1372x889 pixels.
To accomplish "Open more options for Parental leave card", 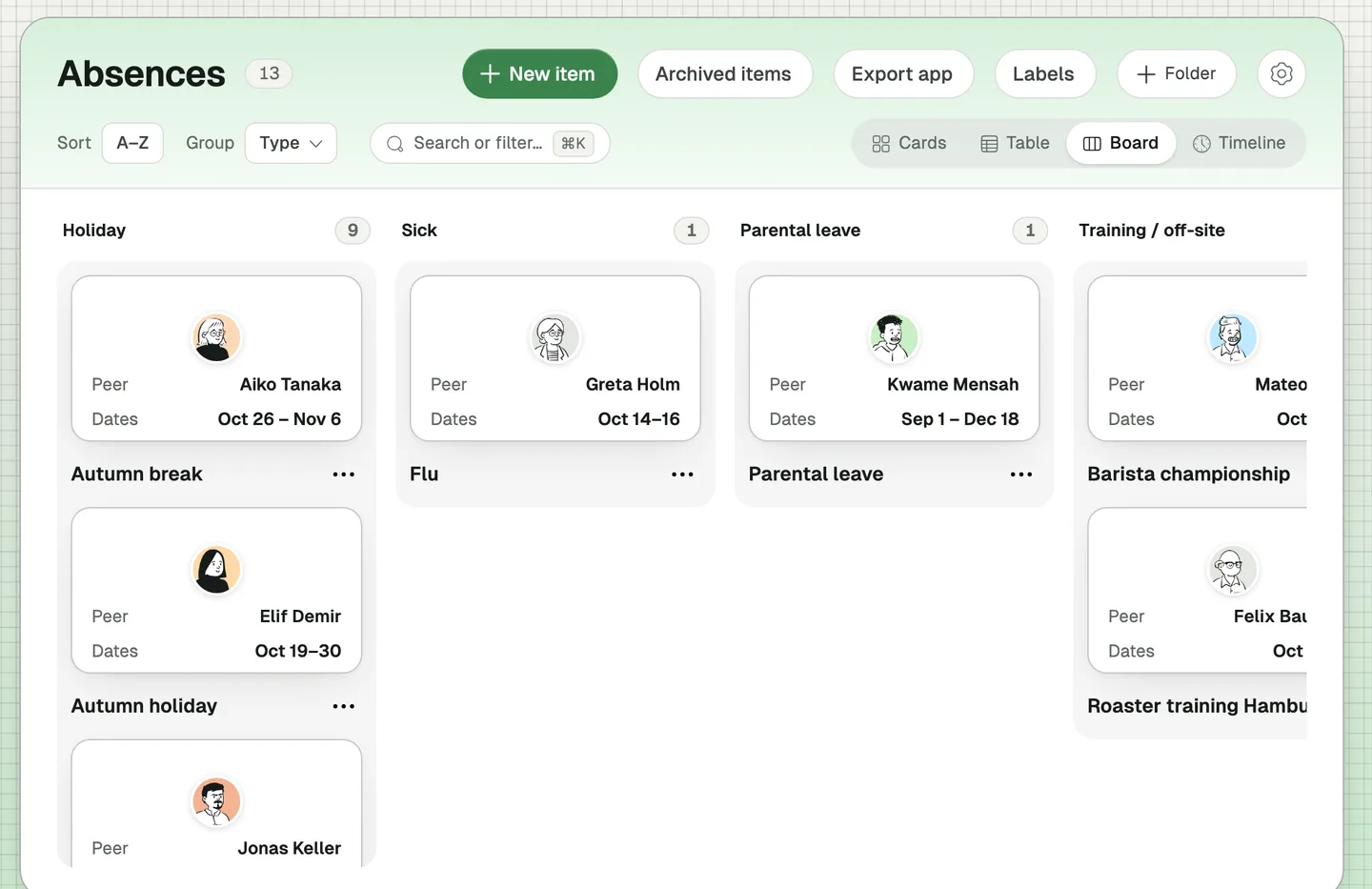I will tap(1020, 474).
